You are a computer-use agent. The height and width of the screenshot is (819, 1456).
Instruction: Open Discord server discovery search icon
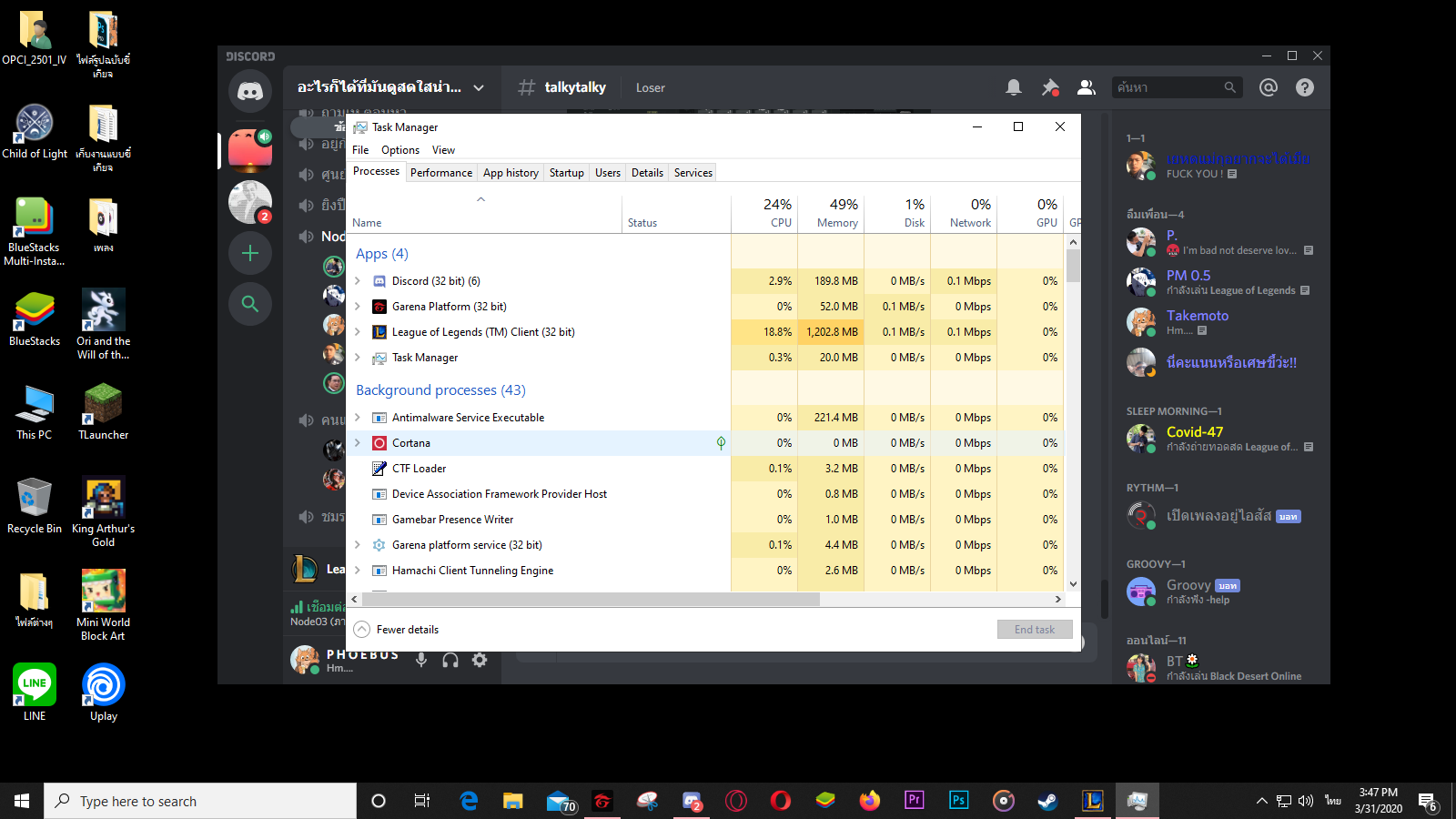[x=250, y=304]
